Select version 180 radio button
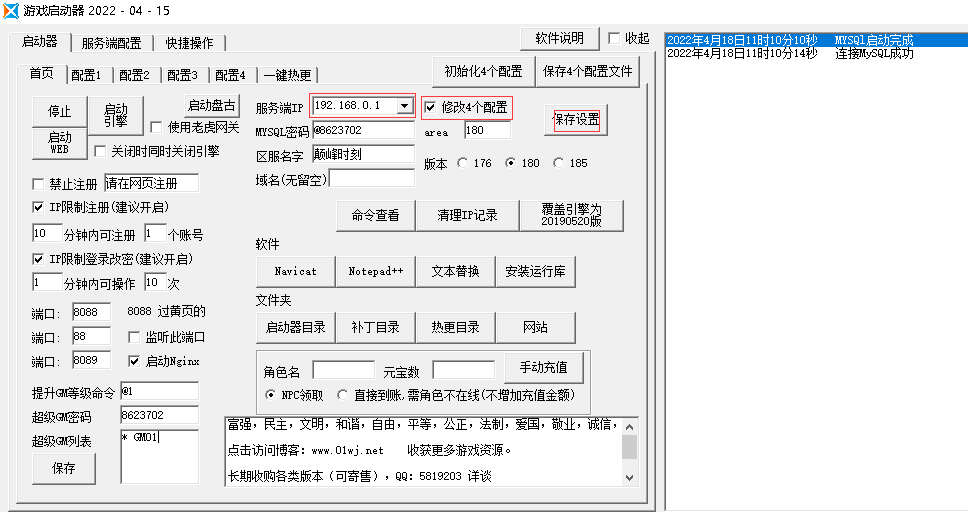The height and width of the screenshot is (512, 968). point(511,163)
